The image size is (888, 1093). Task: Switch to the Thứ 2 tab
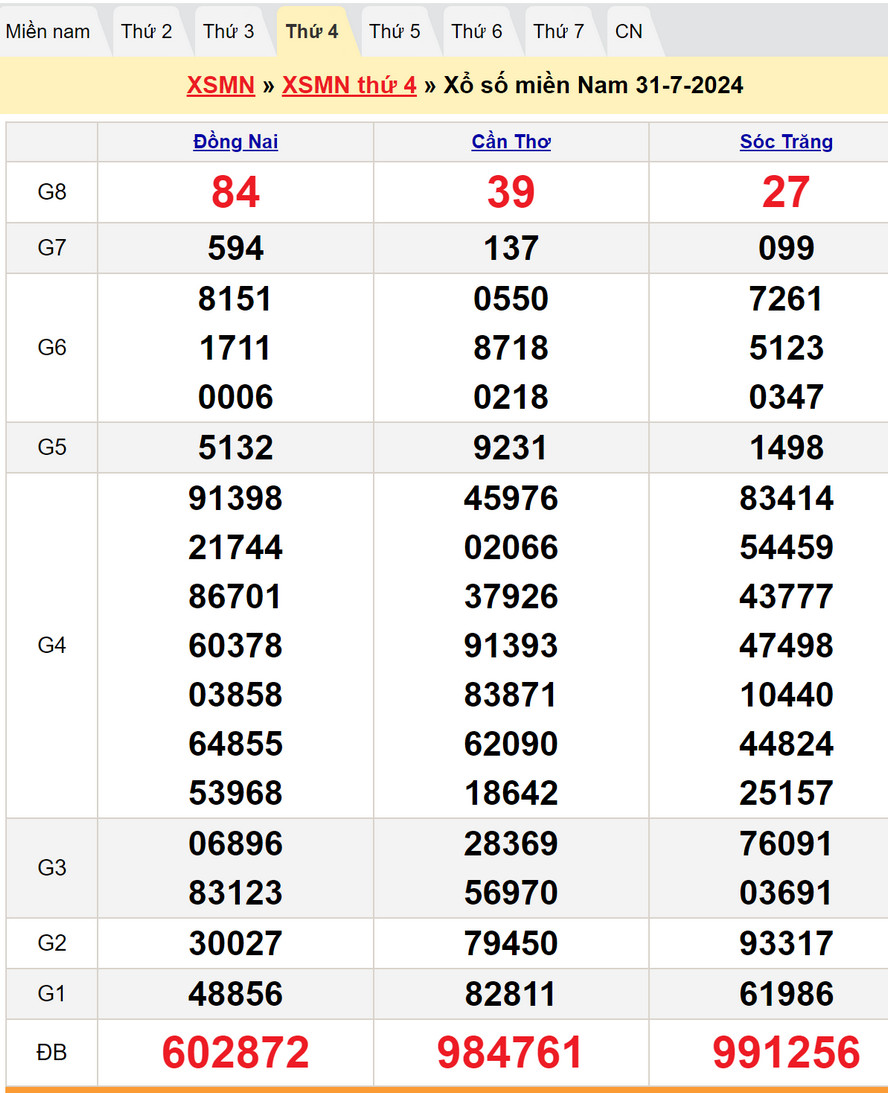tap(146, 31)
